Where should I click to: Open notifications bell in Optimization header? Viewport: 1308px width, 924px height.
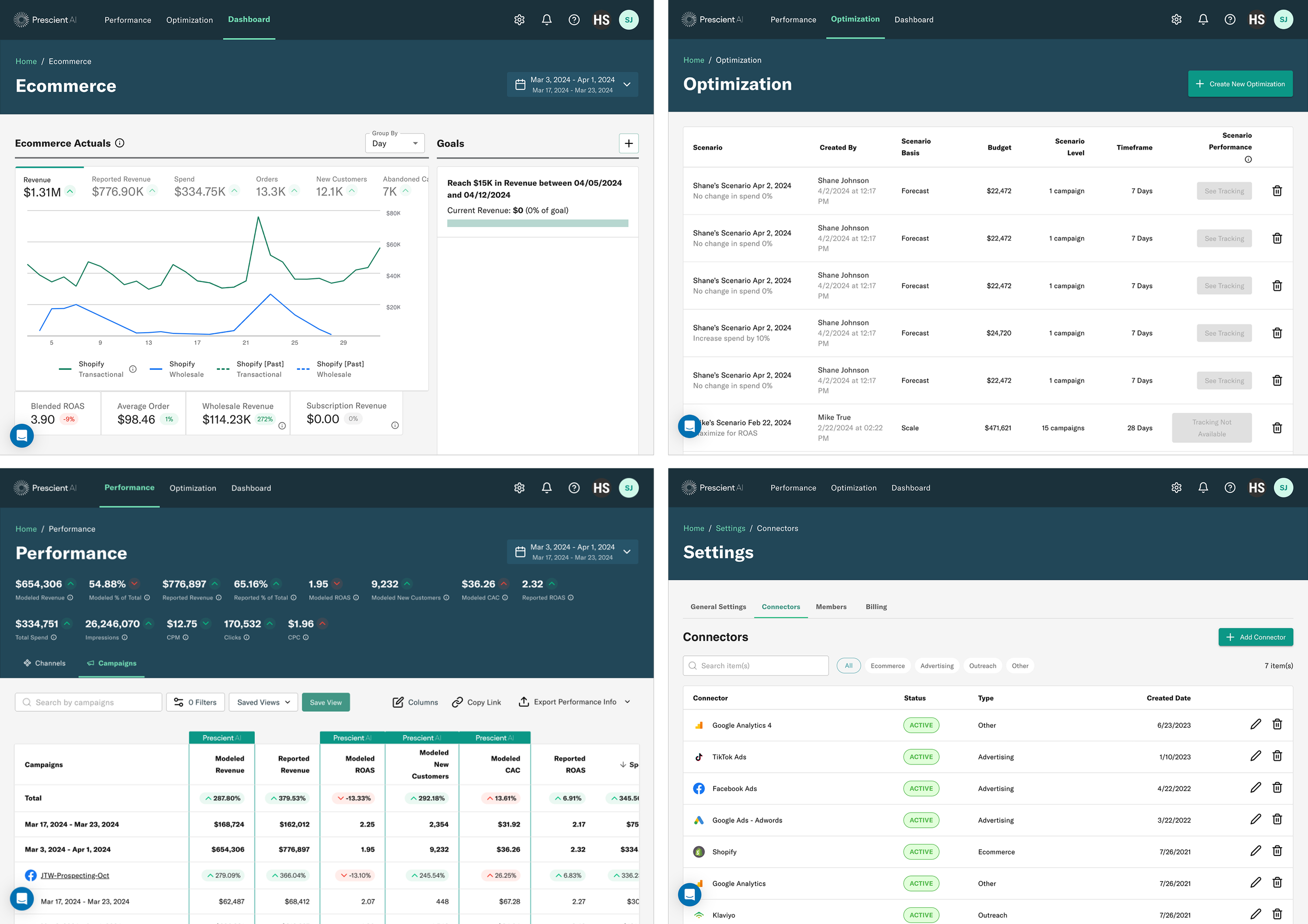point(1203,20)
